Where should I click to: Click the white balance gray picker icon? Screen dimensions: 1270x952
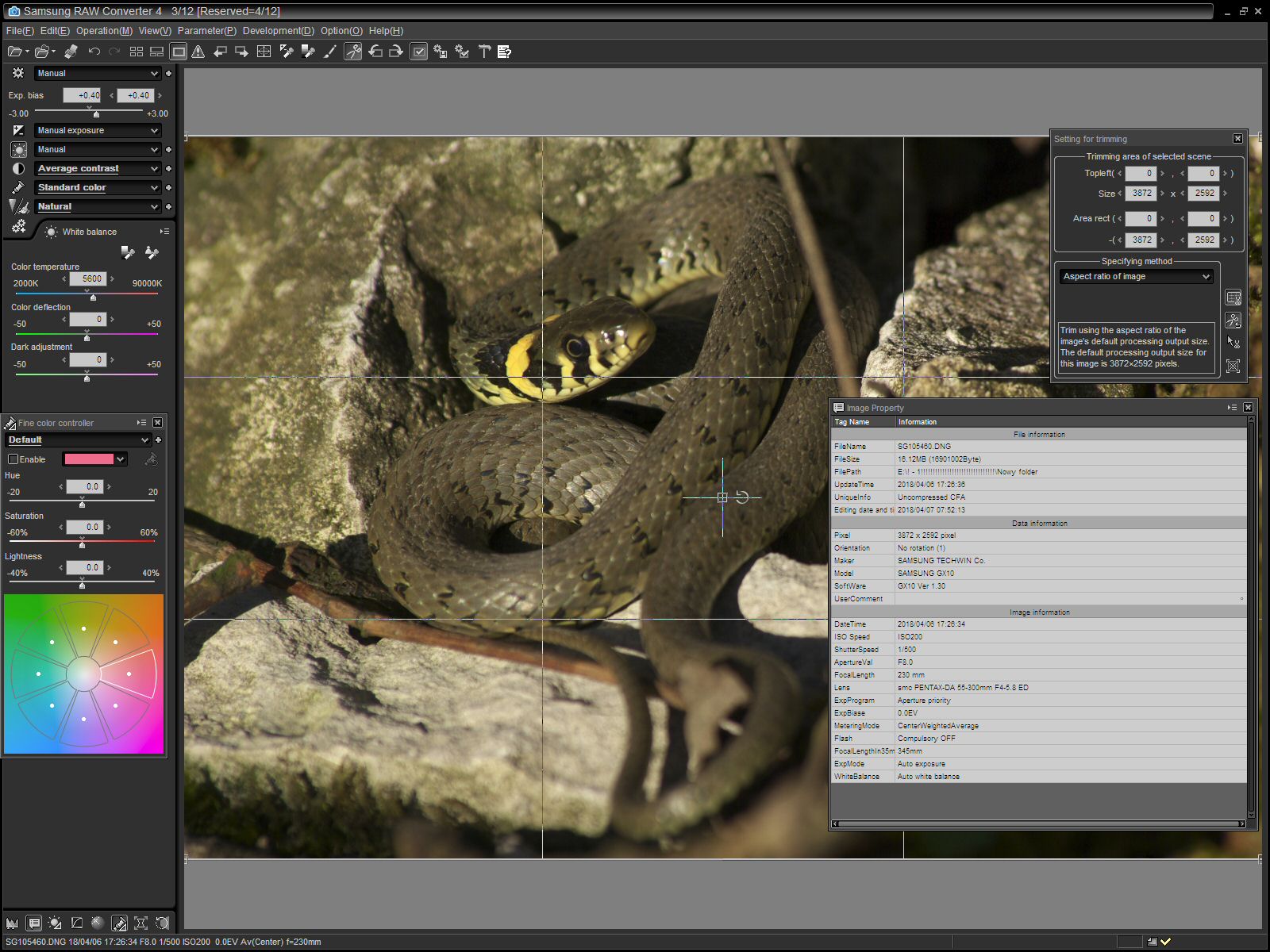127,252
